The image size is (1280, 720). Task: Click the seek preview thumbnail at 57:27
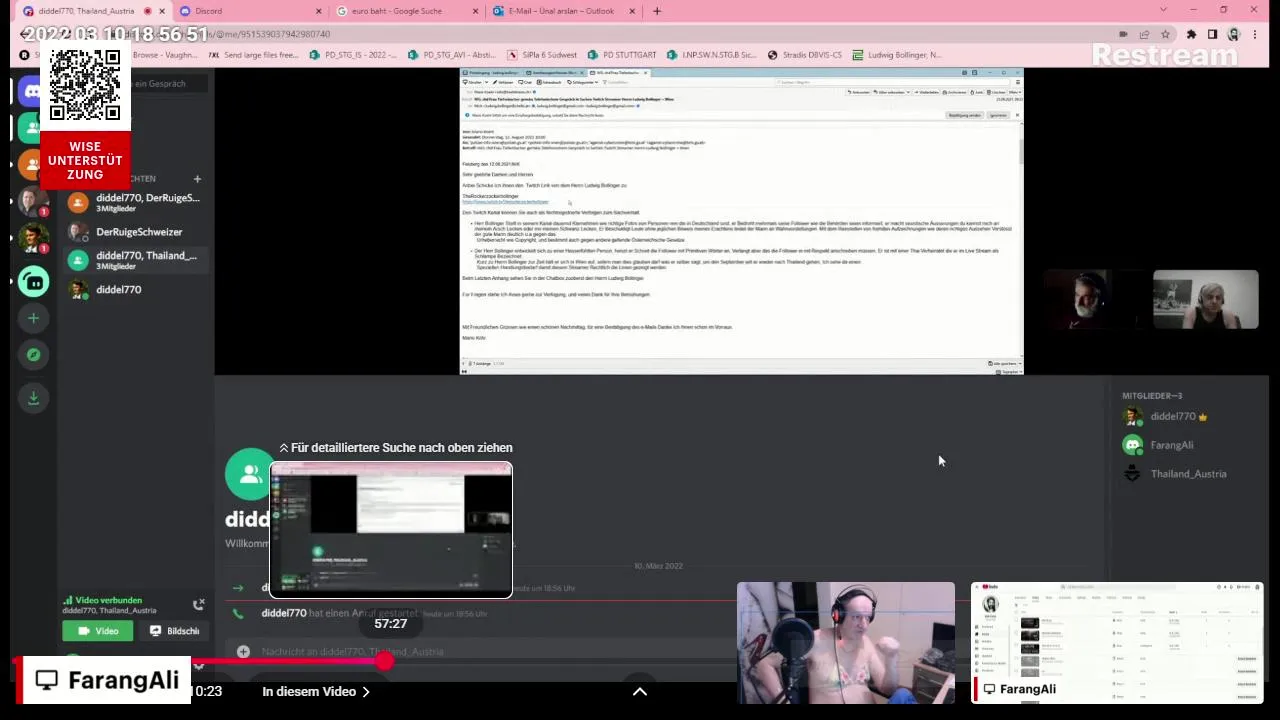(x=391, y=530)
